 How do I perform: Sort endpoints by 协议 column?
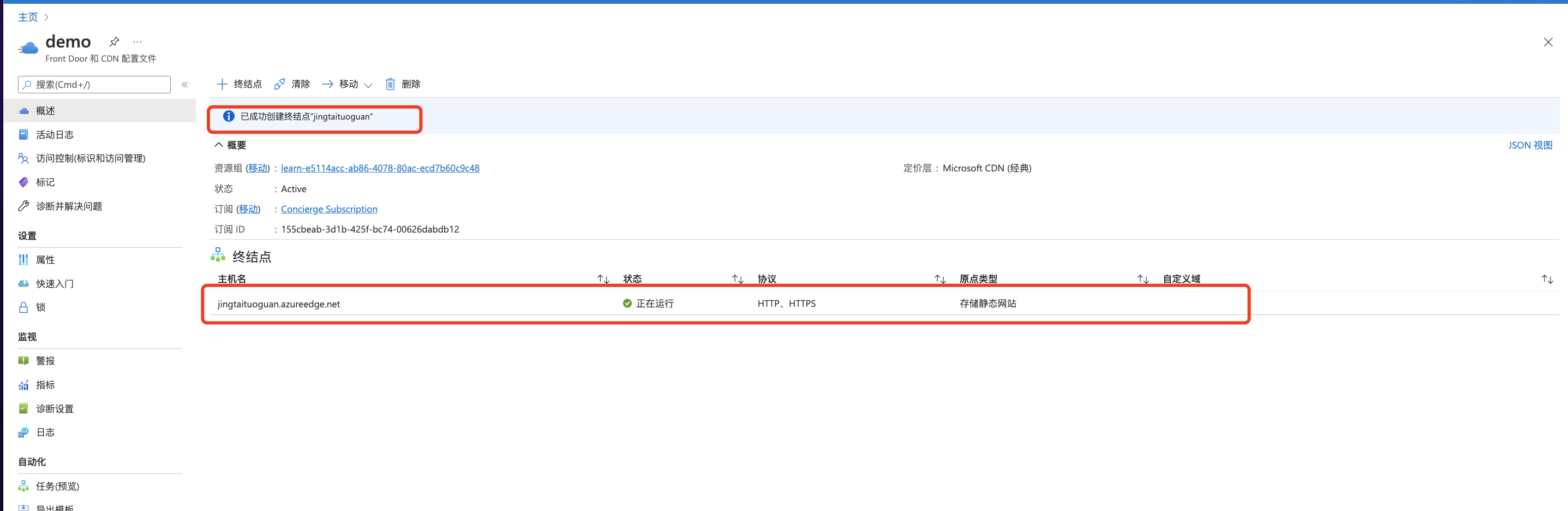click(941, 279)
